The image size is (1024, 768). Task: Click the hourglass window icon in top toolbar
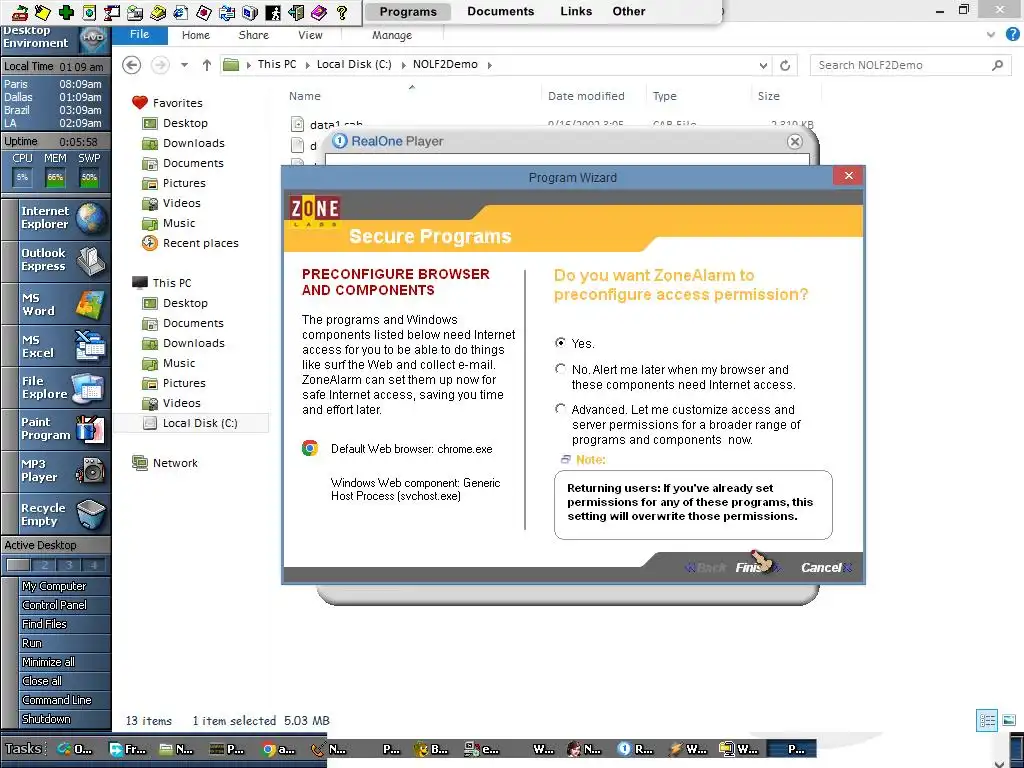(112, 12)
